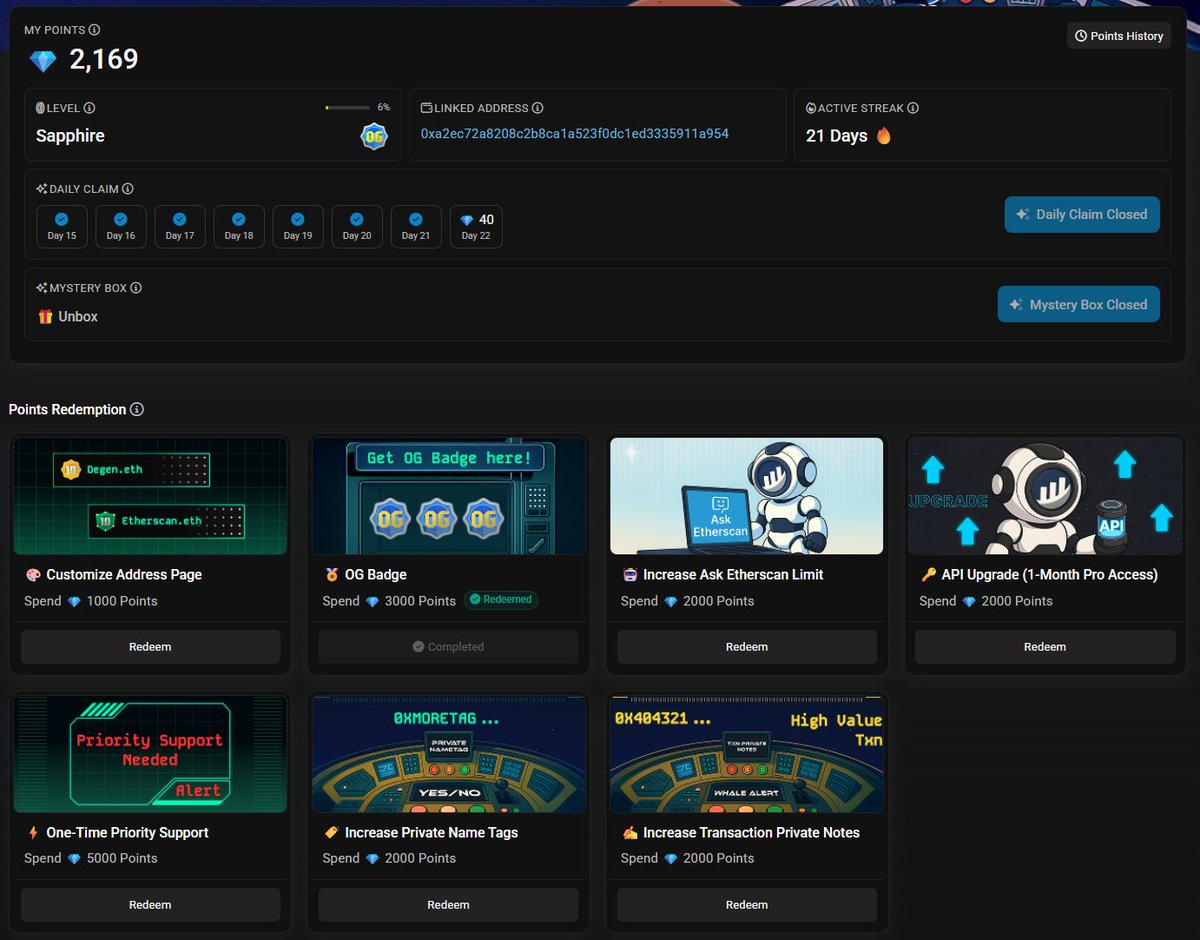
Task: Click the fire icon next to 21 Days
Action: pos(883,135)
